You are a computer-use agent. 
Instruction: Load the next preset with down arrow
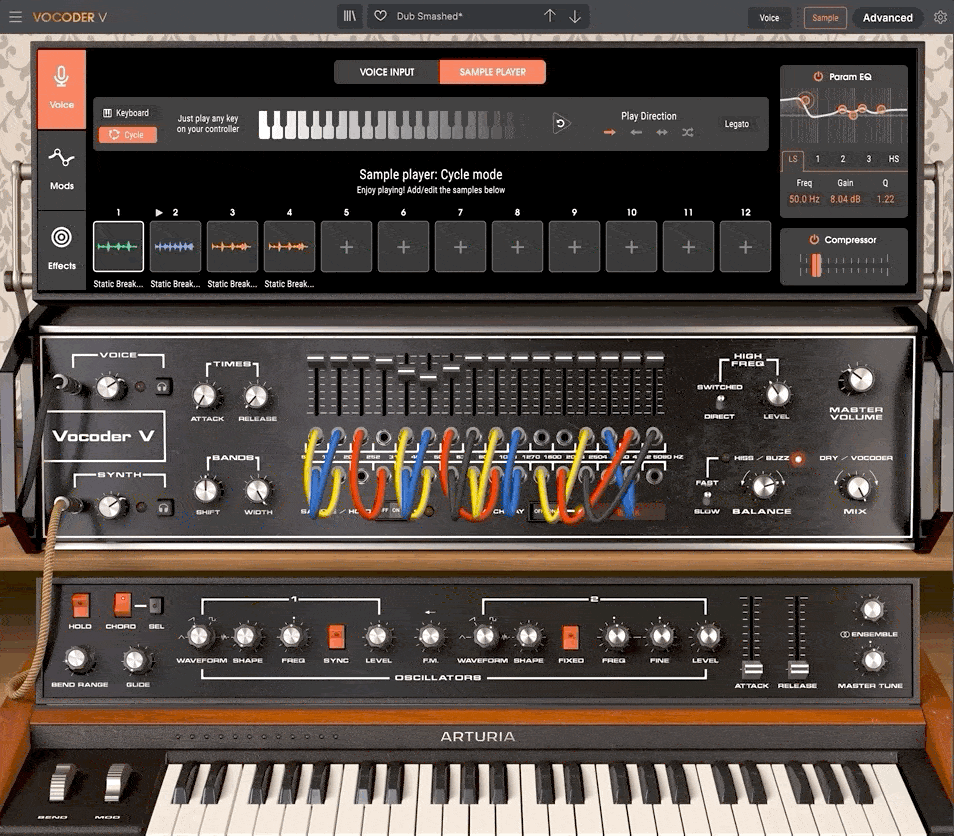[x=575, y=16]
